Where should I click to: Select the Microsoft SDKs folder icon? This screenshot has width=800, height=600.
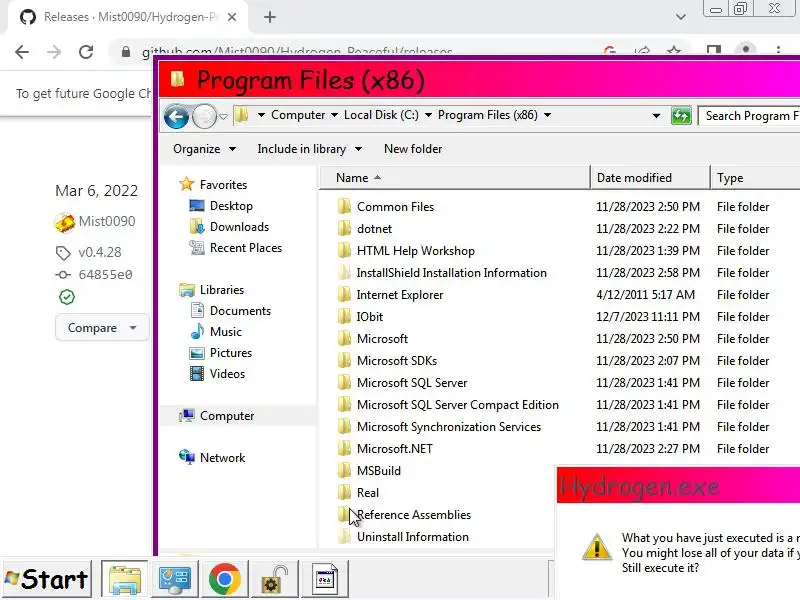coord(344,360)
